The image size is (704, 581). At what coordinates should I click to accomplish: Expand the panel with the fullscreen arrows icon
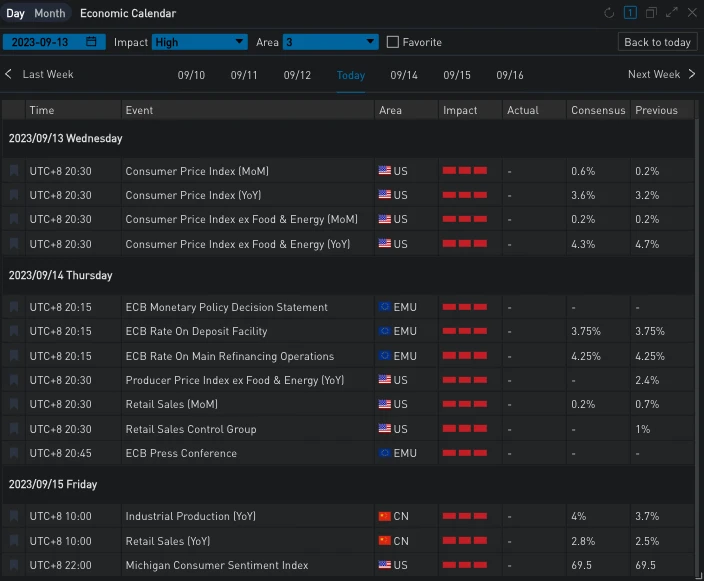pos(672,13)
